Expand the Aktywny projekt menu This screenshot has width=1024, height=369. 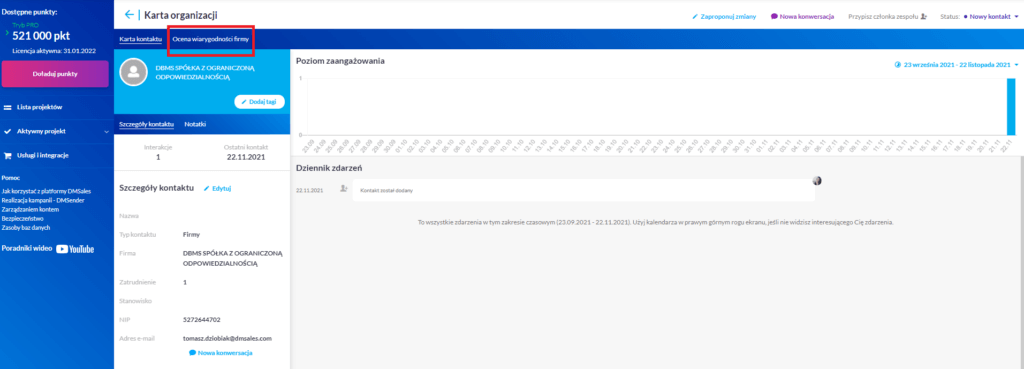pos(56,131)
